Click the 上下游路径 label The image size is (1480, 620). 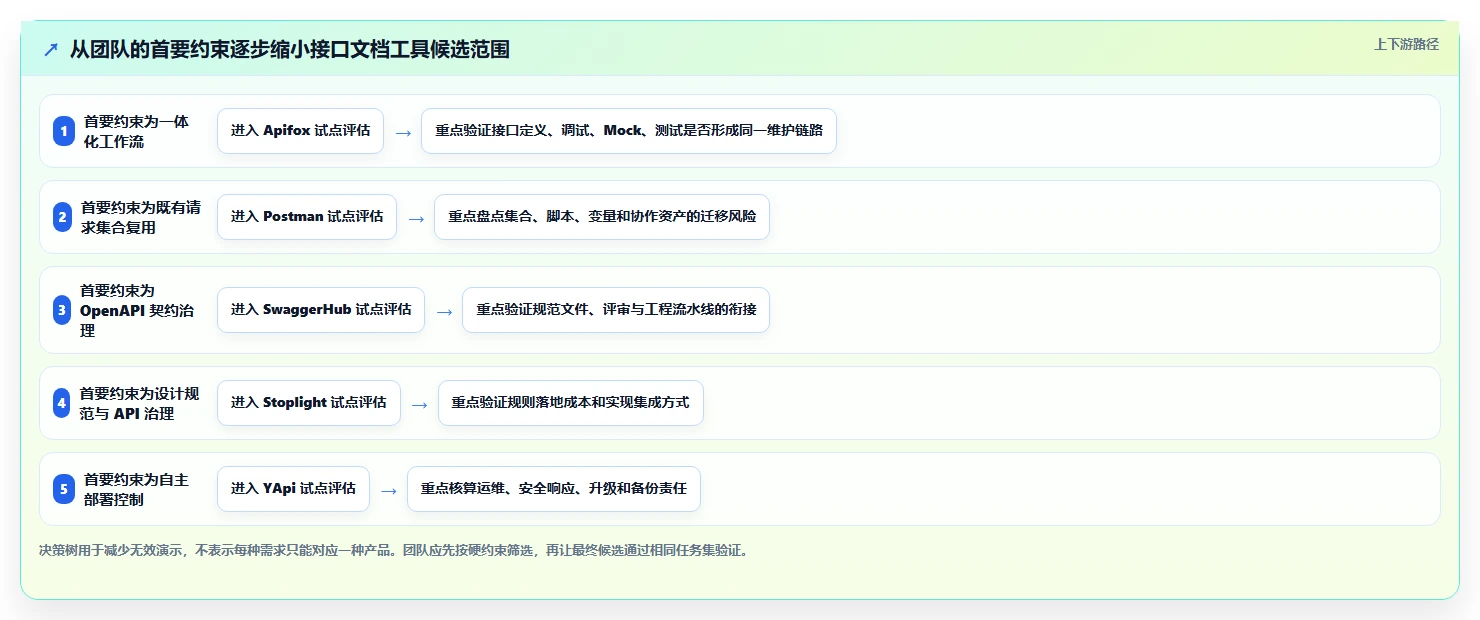pyautogui.click(x=1406, y=44)
